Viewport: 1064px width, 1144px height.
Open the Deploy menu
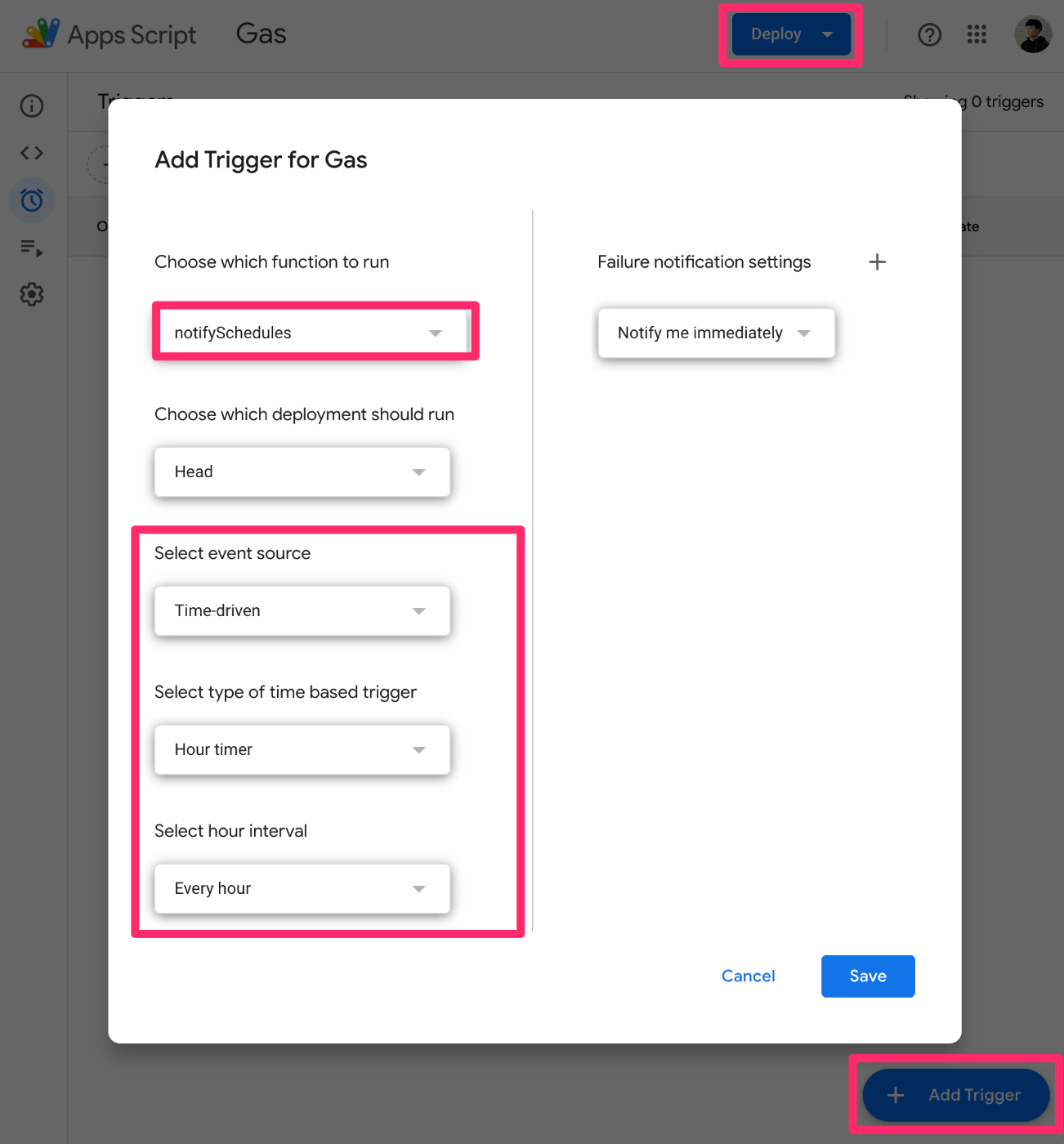tap(789, 34)
